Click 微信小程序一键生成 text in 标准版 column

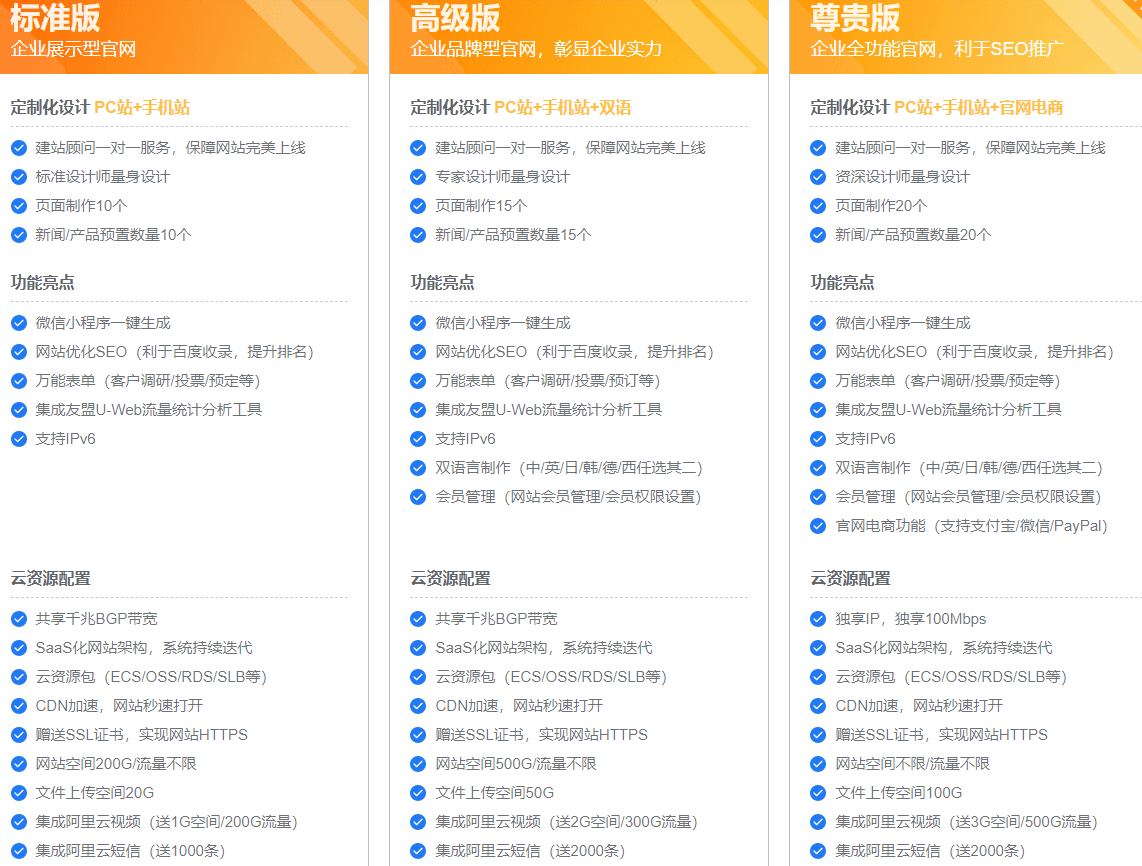pyautogui.click(x=103, y=323)
